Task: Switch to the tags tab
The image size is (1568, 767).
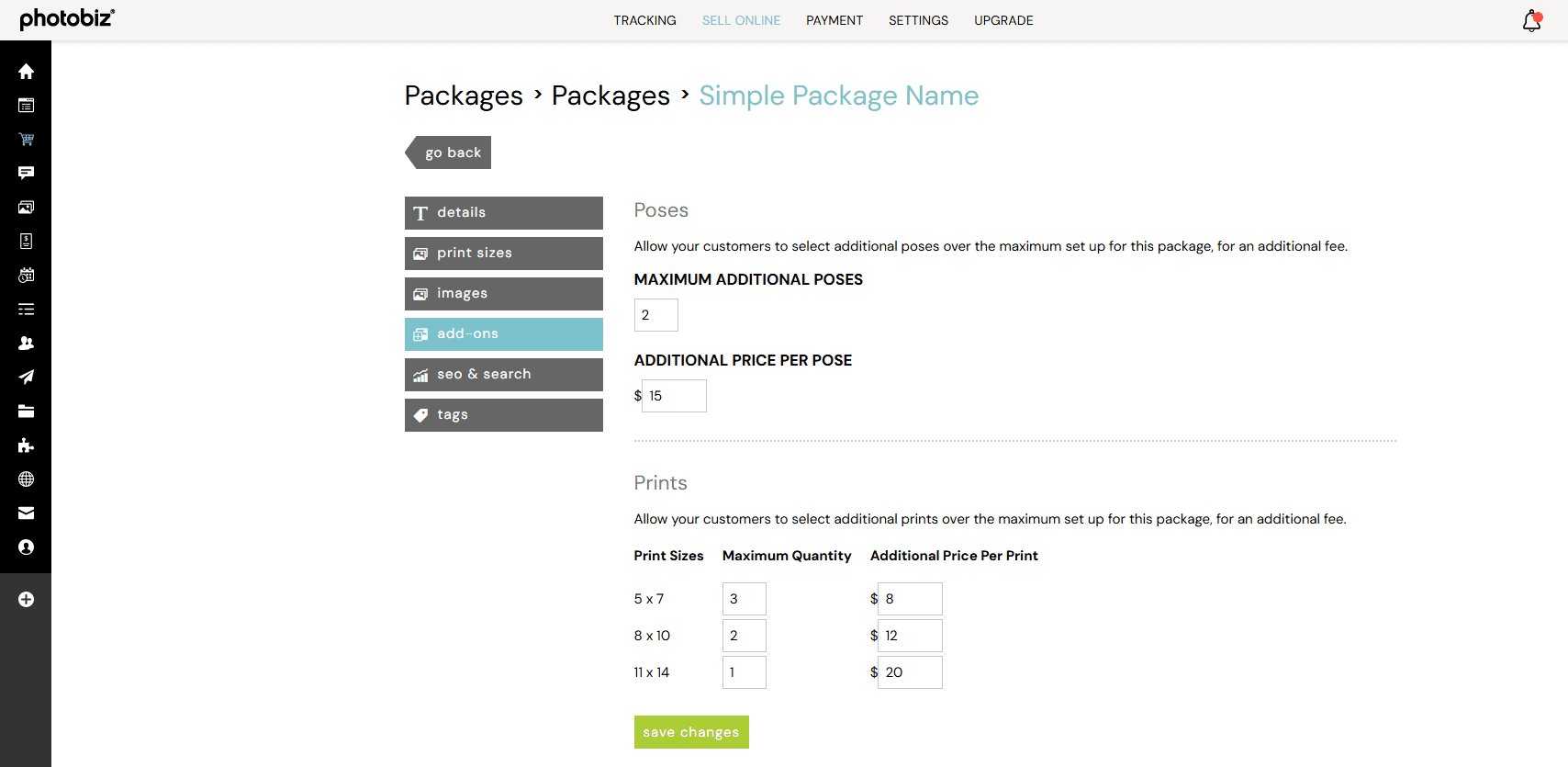Action: coord(504,415)
